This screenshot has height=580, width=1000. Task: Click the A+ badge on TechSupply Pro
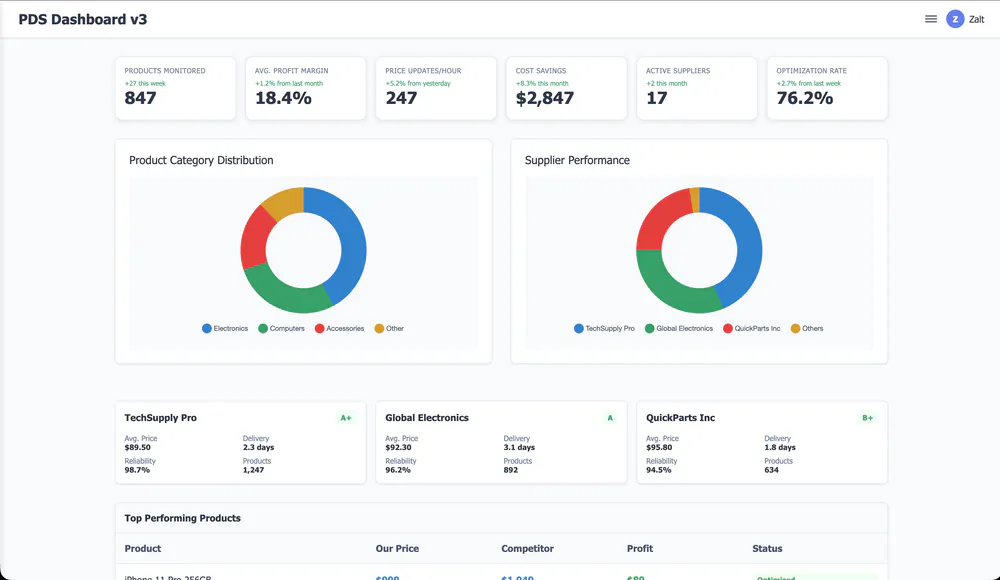coord(347,418)
